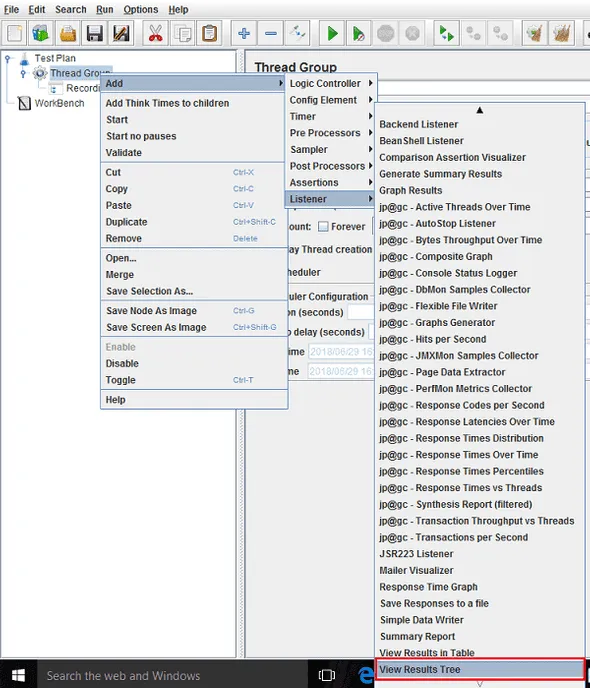Screen dimensions: 590x688
Task: Choose Duplicate in context menu
Action: click(x=194, y=222)
